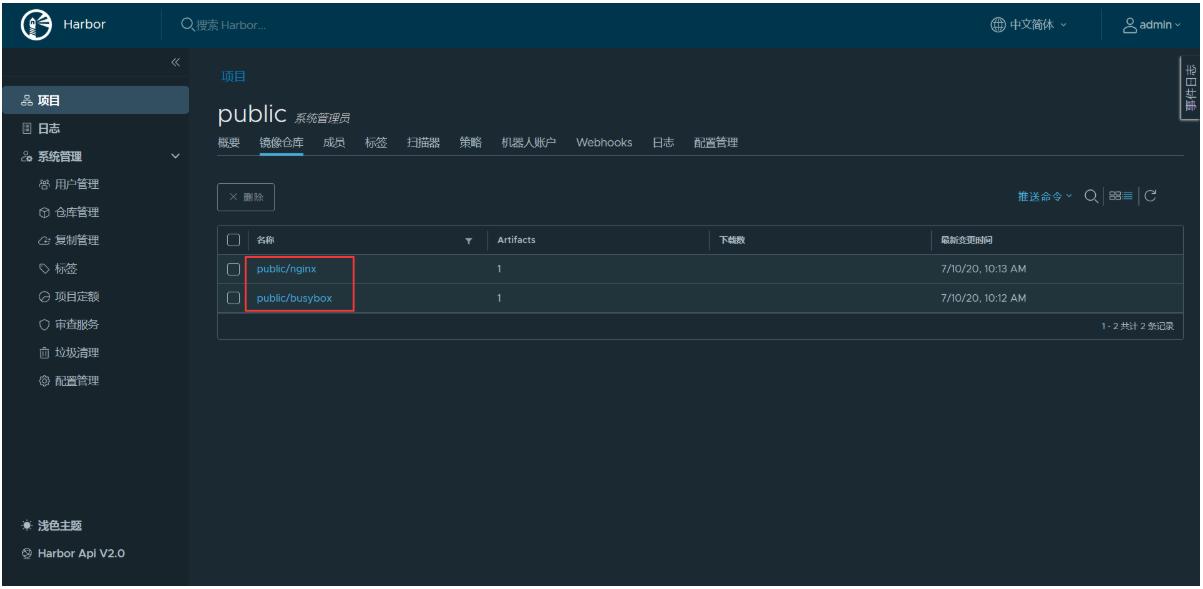This screenshot has height=589, width=1203.
Task: Click the record count text in the table footer
Action: point(1137,326)
